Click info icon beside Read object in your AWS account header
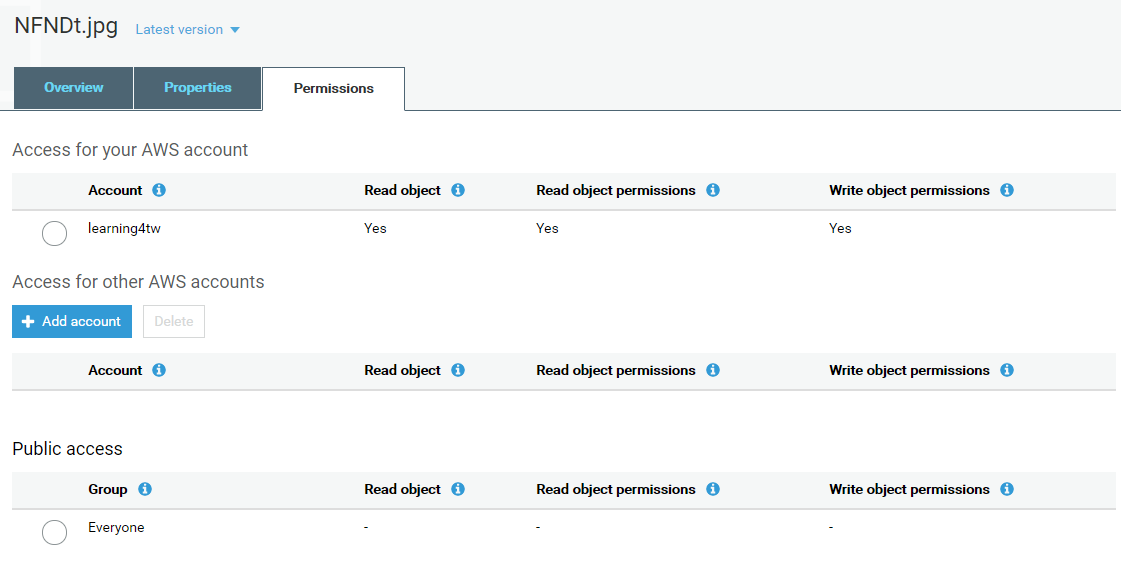 (x=458, y=190)
